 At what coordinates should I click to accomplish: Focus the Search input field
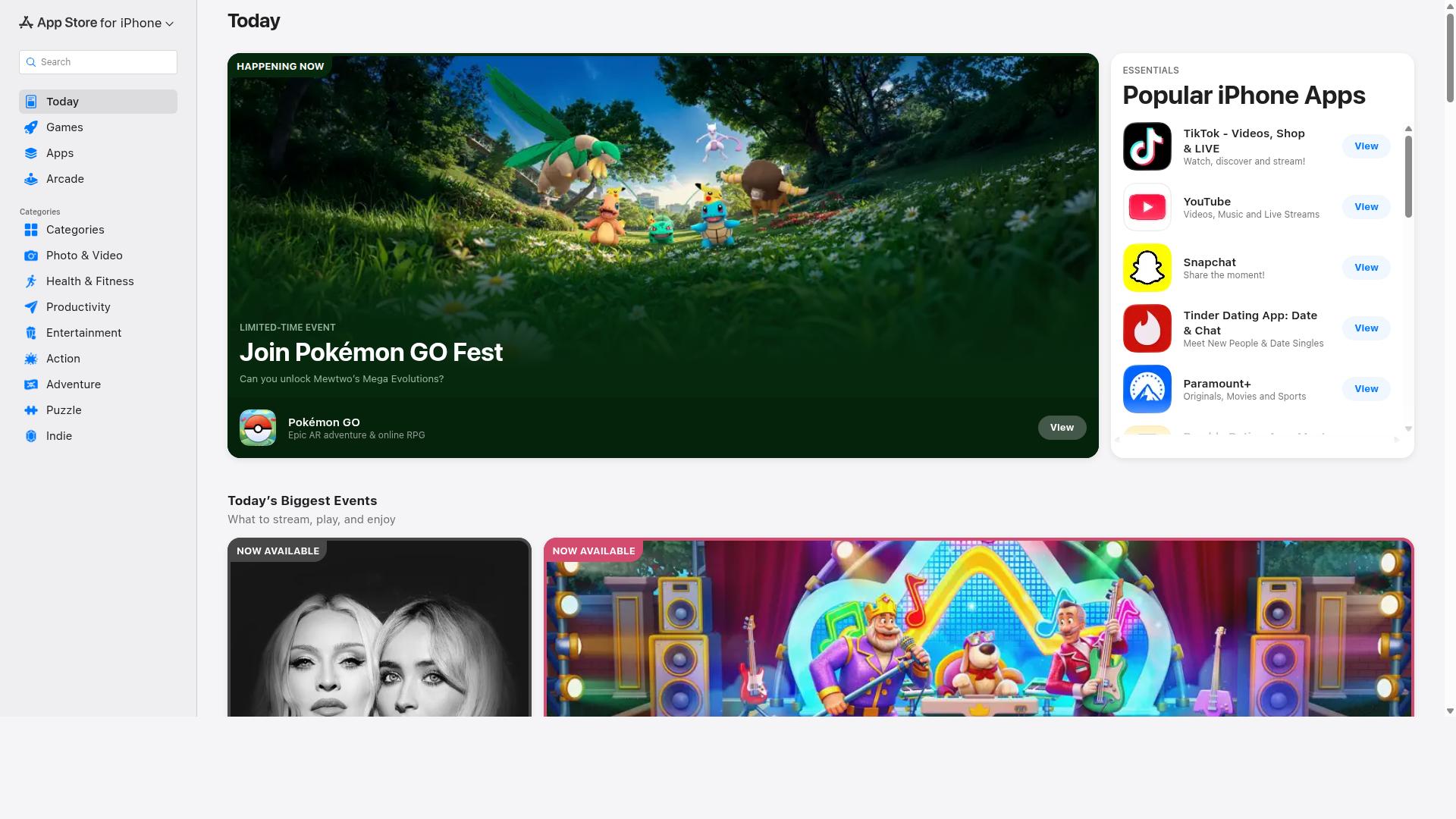[98, 62]
